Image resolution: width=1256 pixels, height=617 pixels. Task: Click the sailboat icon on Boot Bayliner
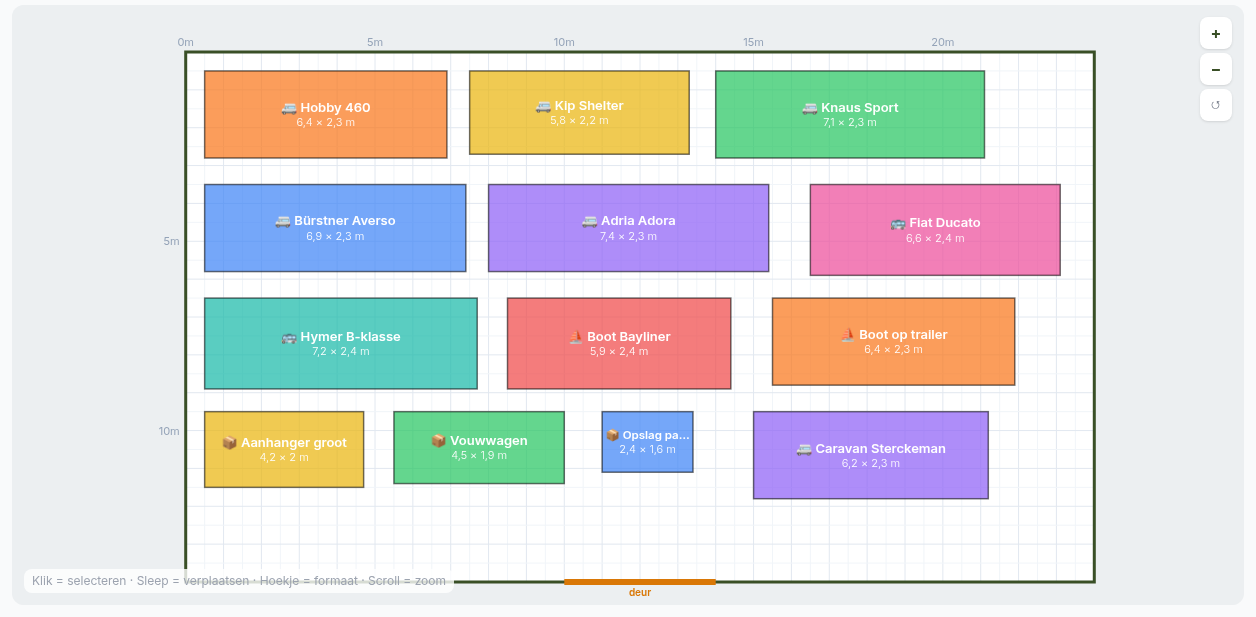click(x=576, y=337)
